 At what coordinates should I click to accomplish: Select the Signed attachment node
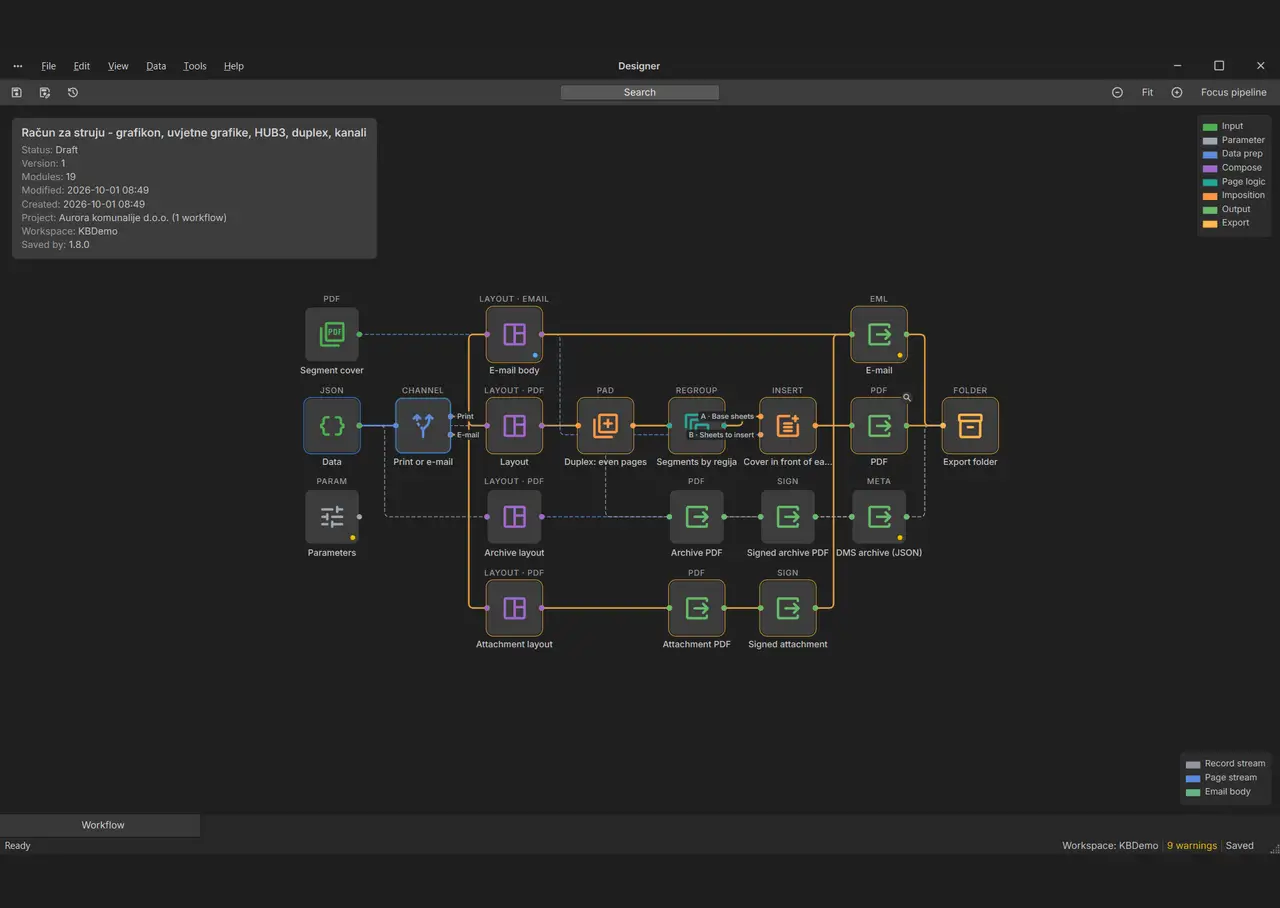[788, 608]
